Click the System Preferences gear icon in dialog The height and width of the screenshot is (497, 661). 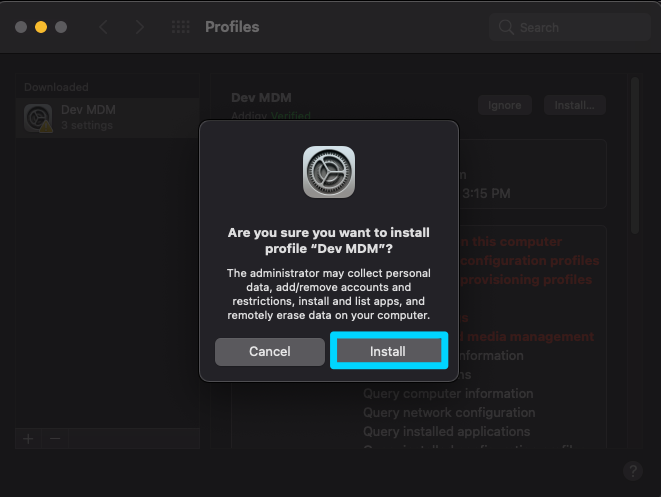coord(329,172)
